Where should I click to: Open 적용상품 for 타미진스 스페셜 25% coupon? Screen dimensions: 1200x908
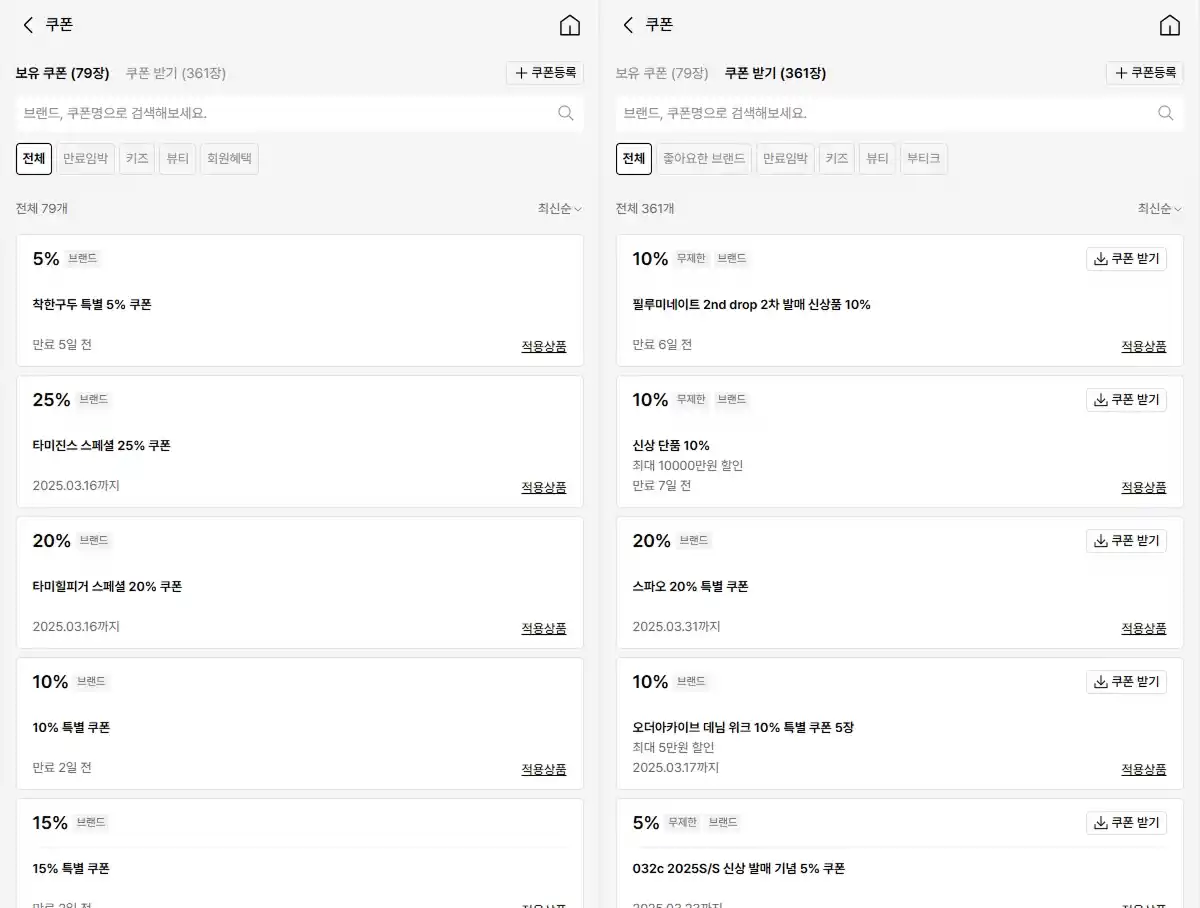pyautogui.click(x=544, y=487)
